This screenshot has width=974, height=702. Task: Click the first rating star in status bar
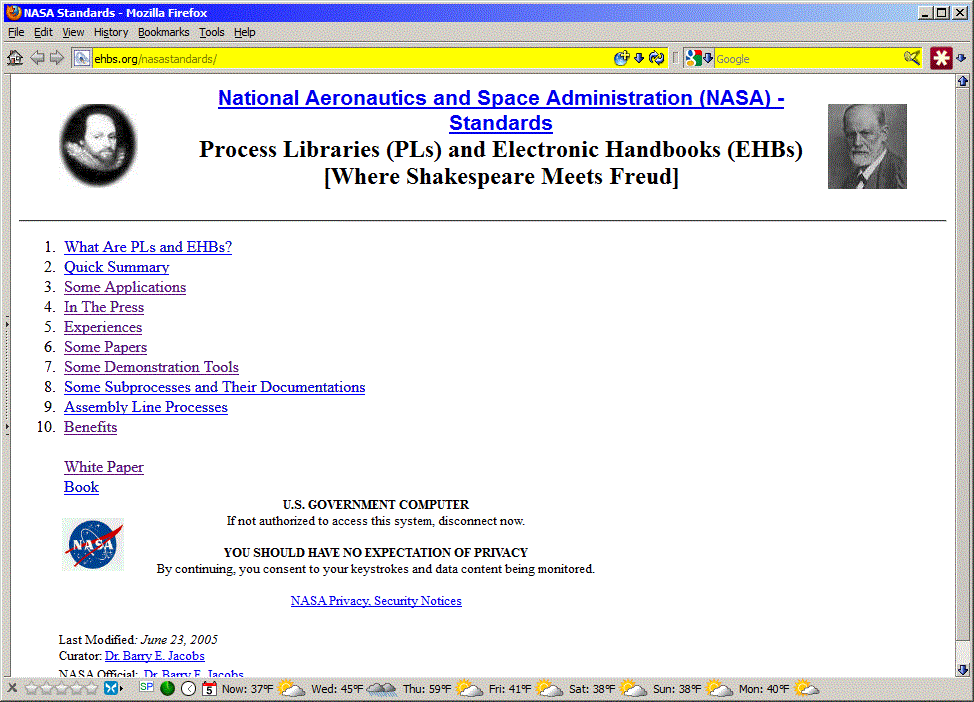(32, 688)
